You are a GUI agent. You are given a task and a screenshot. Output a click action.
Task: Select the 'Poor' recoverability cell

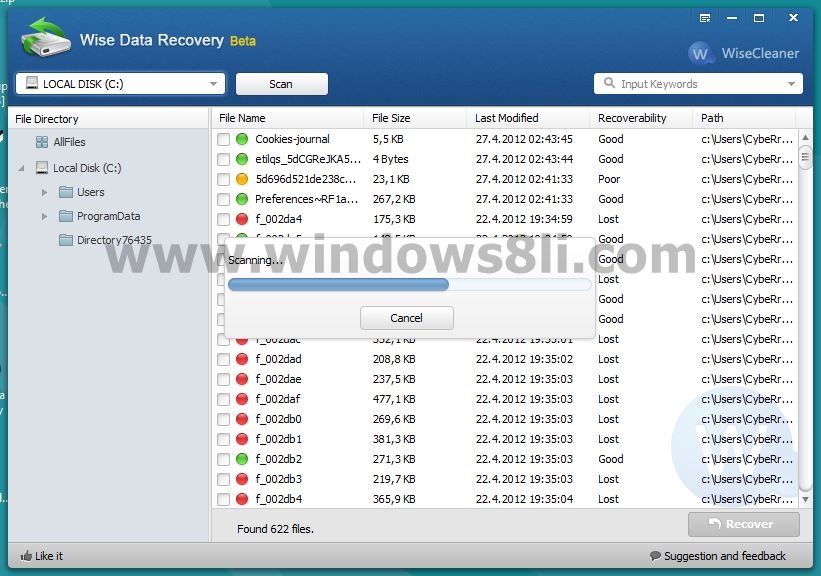pyautogui.click(x=609, y=179)
